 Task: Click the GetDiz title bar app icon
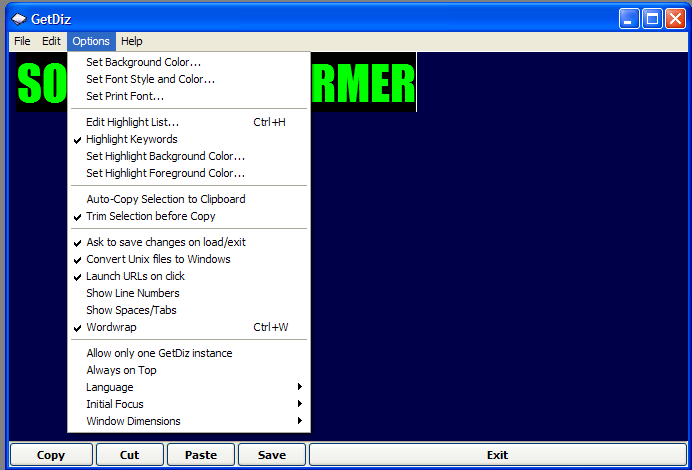(x=19, y=18)
